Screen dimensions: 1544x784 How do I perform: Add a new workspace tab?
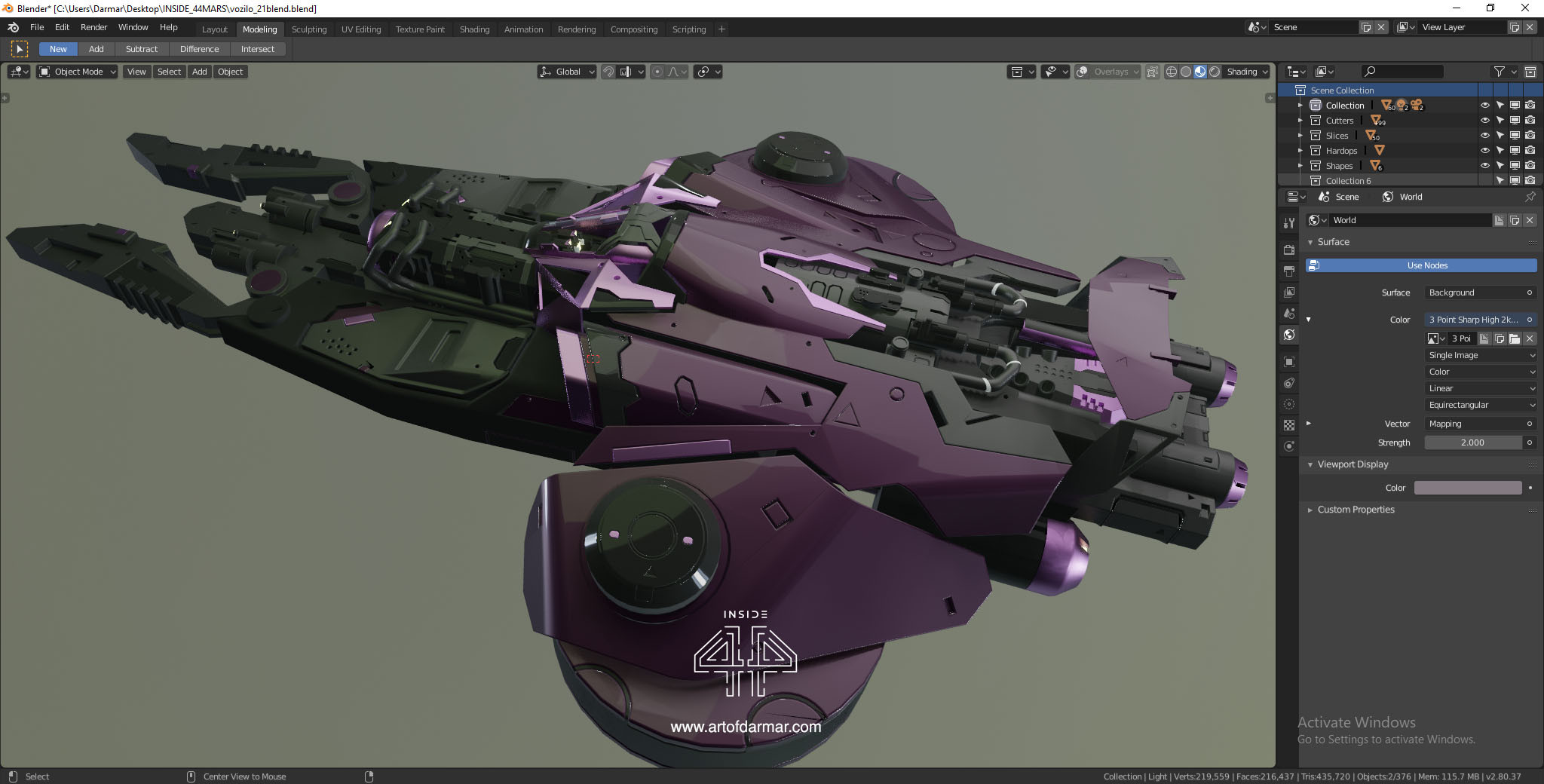721,29
